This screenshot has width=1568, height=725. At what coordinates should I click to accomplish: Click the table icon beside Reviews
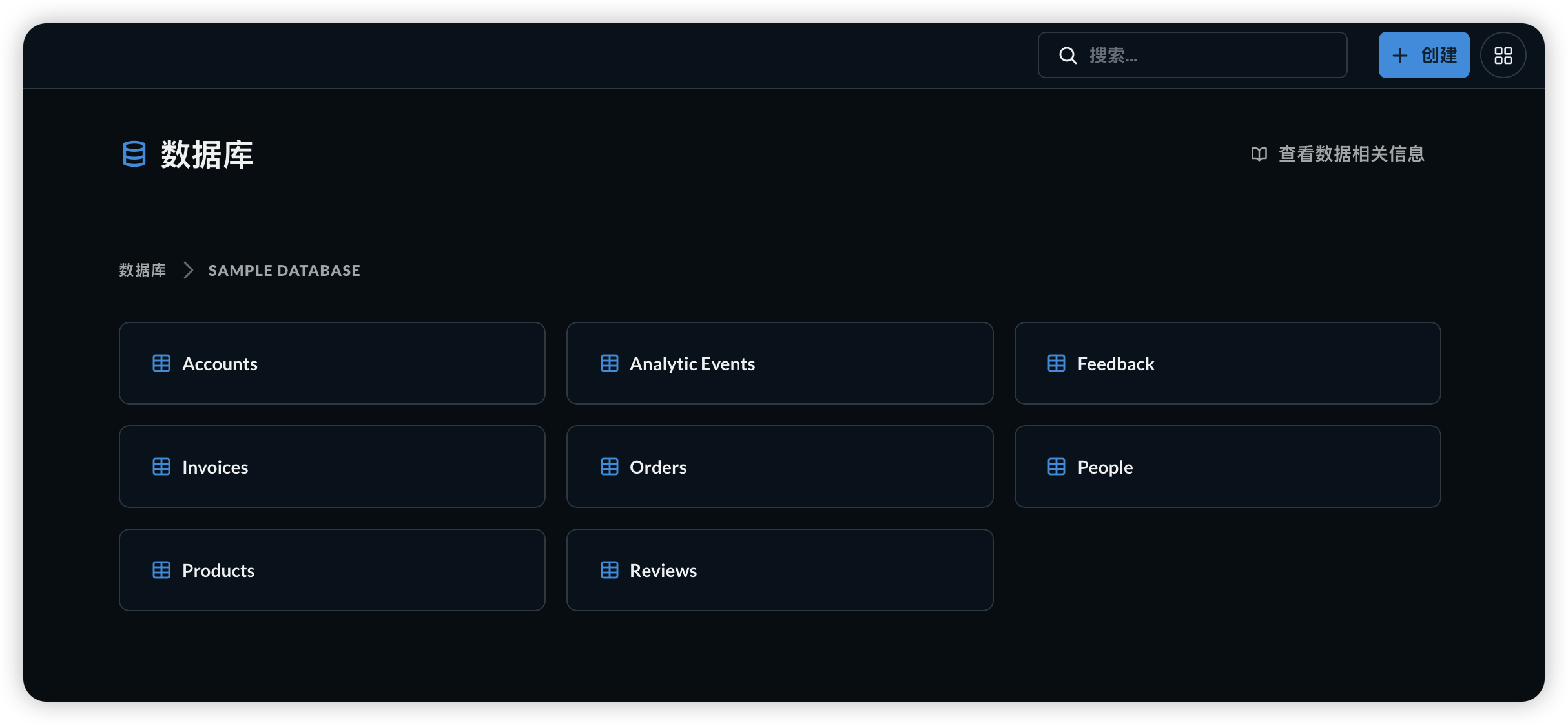(x=609, y=570)
